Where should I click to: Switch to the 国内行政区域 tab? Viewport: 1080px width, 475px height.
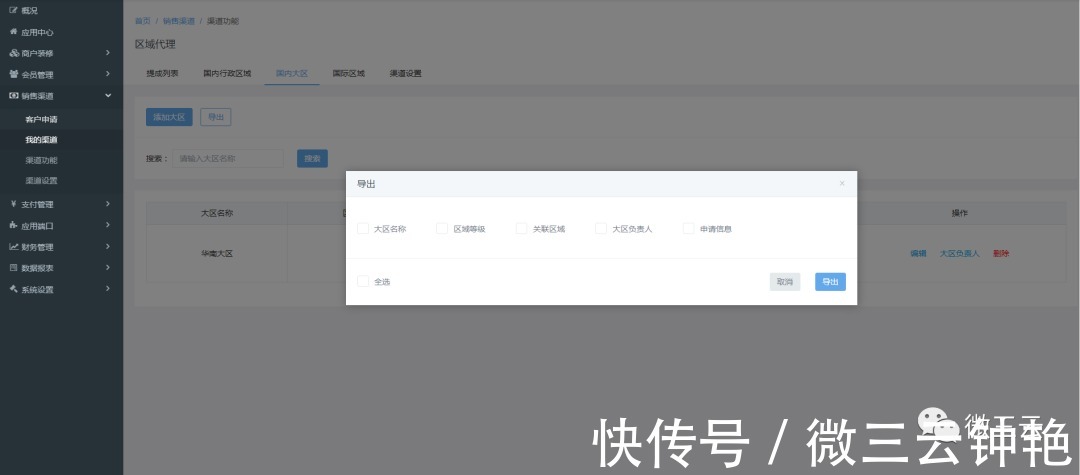227,73
